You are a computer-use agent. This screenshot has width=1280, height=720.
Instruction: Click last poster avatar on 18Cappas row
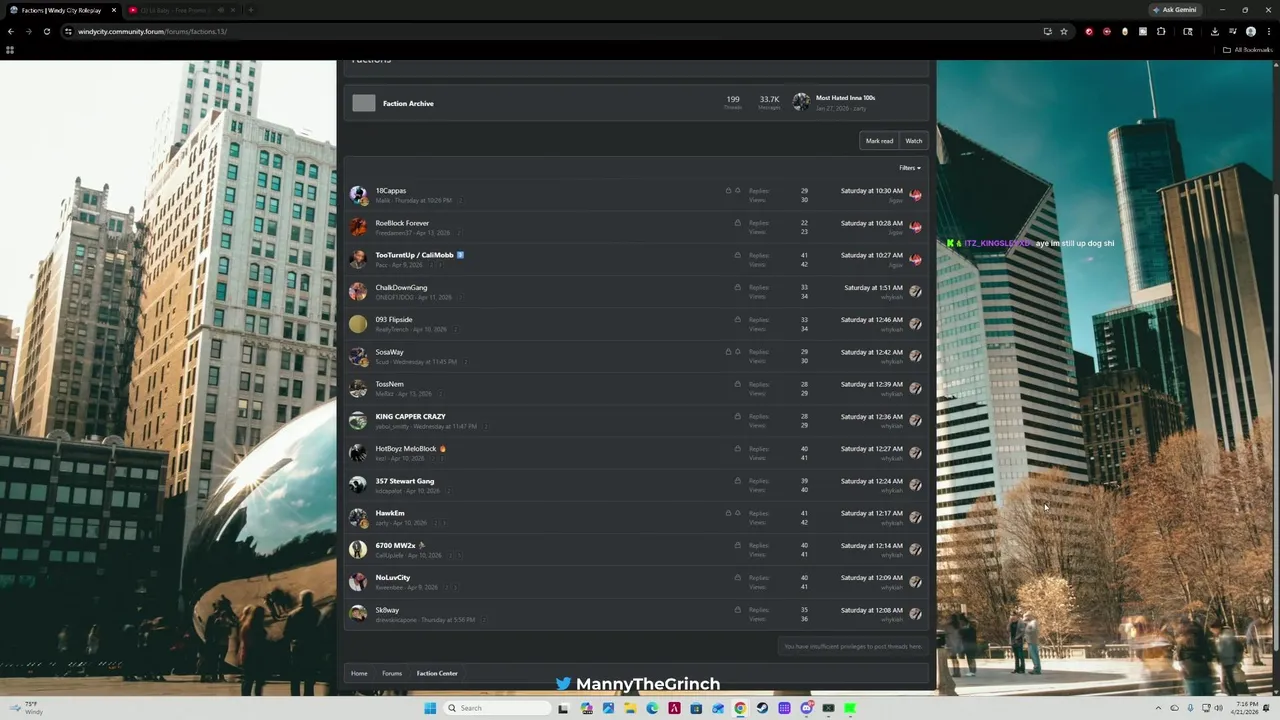click(x=915, y=195)
